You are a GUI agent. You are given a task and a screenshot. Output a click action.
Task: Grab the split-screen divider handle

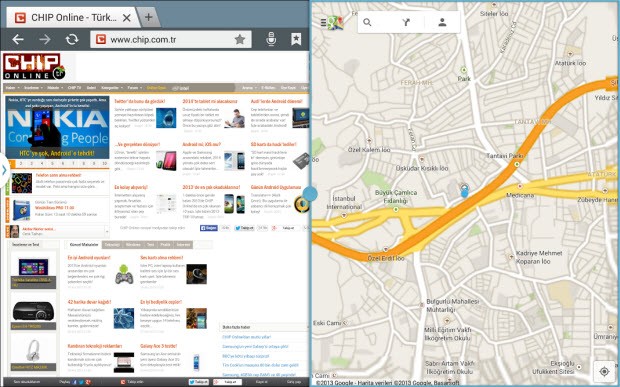point(310,194)
